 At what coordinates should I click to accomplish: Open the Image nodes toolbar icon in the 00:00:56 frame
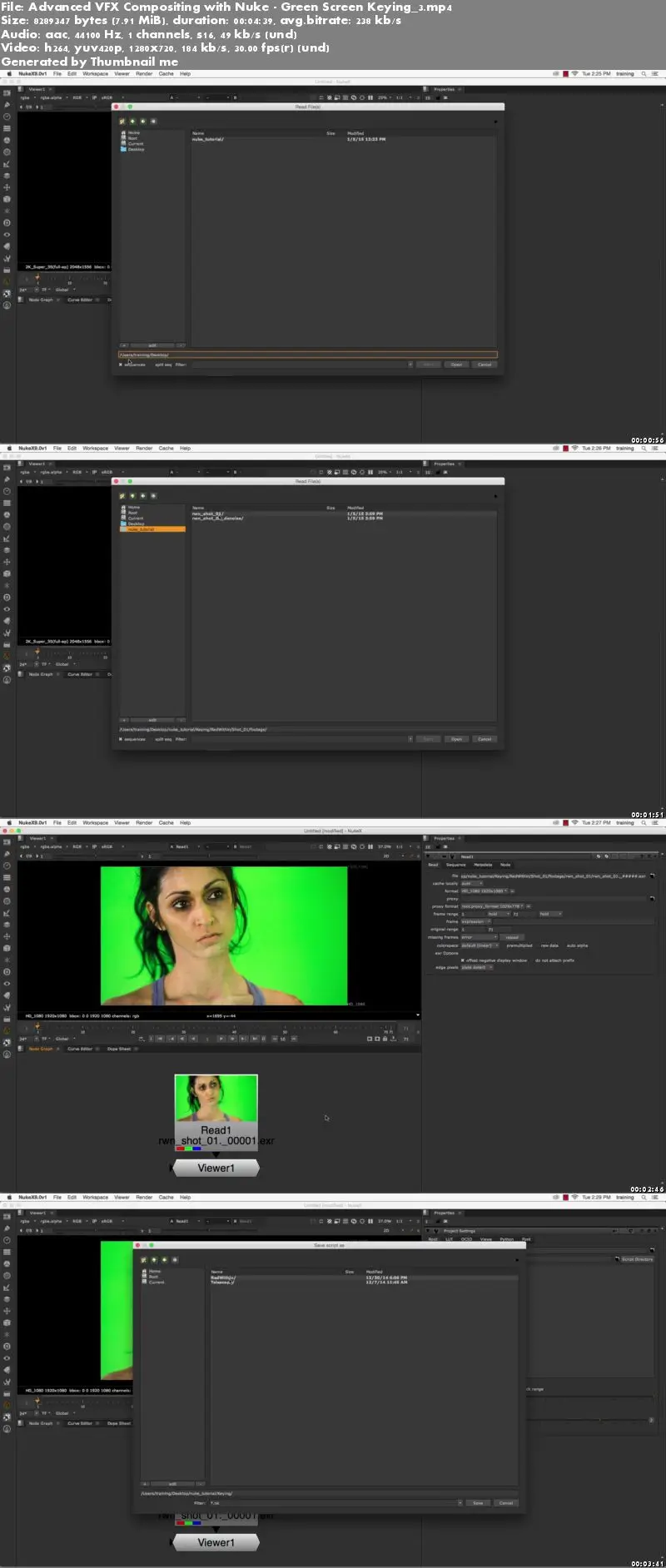click(7, 92)
